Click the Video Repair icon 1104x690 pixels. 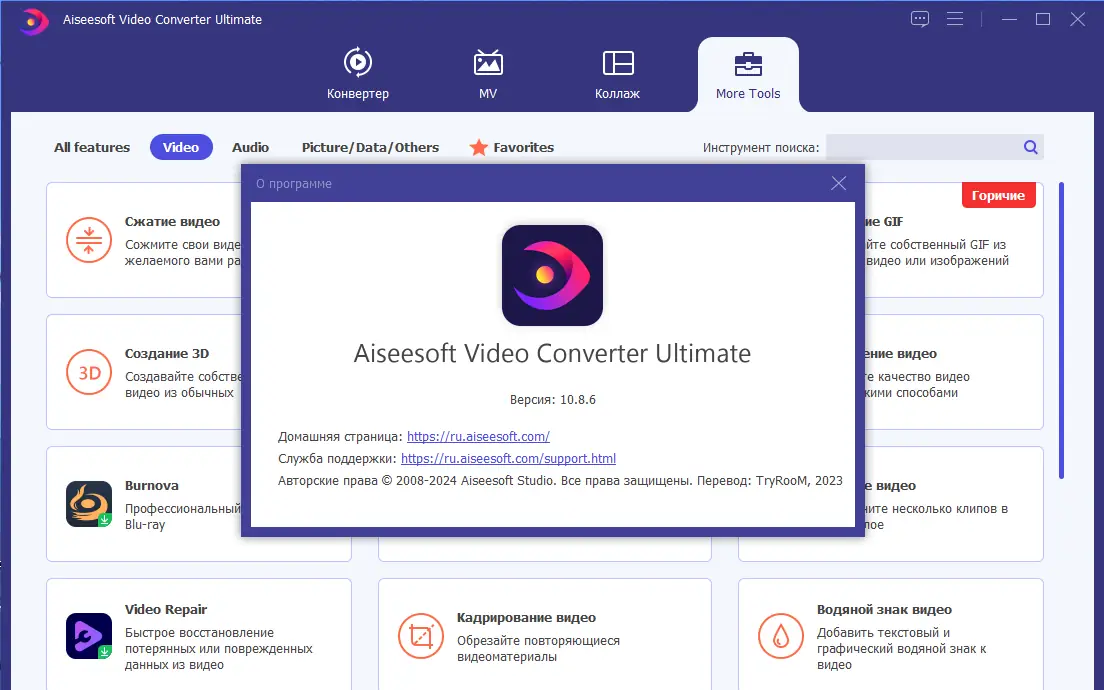click(x=89, y=636)
